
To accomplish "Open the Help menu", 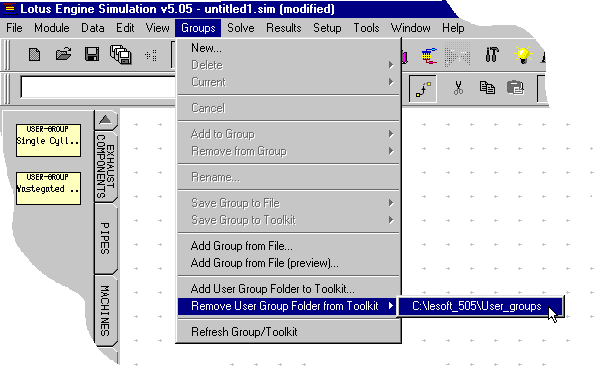I will pyautogui.click(x=453, y=28).
